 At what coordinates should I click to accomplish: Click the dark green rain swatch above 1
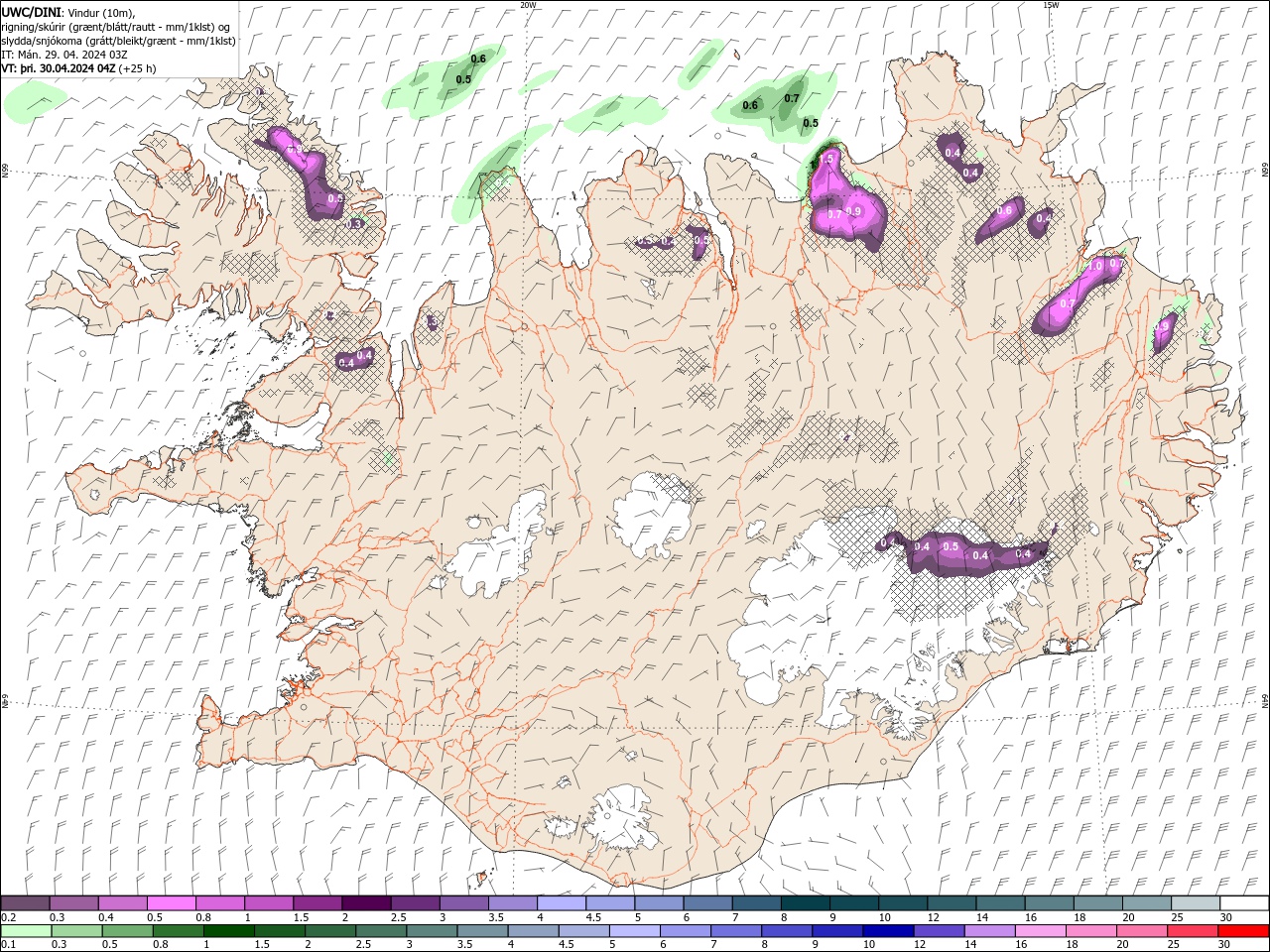click(x=229, y=931)
